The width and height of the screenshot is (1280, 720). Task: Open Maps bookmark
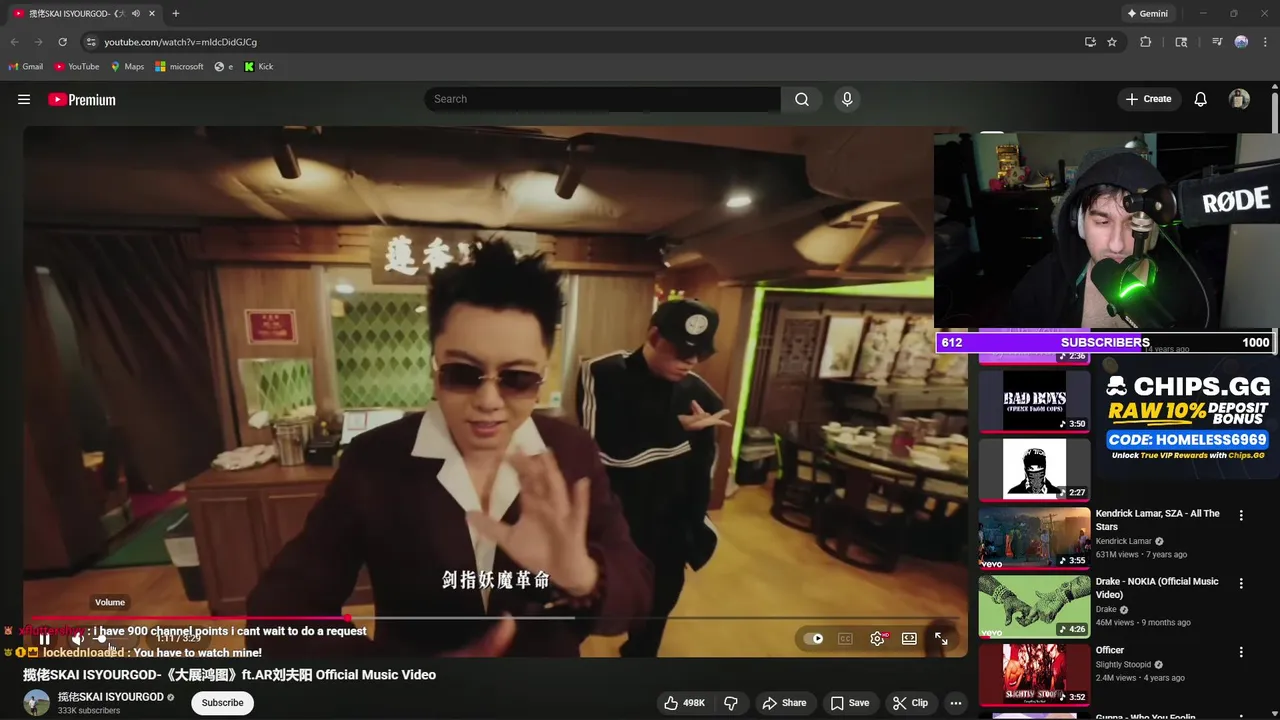pos(127,67)
